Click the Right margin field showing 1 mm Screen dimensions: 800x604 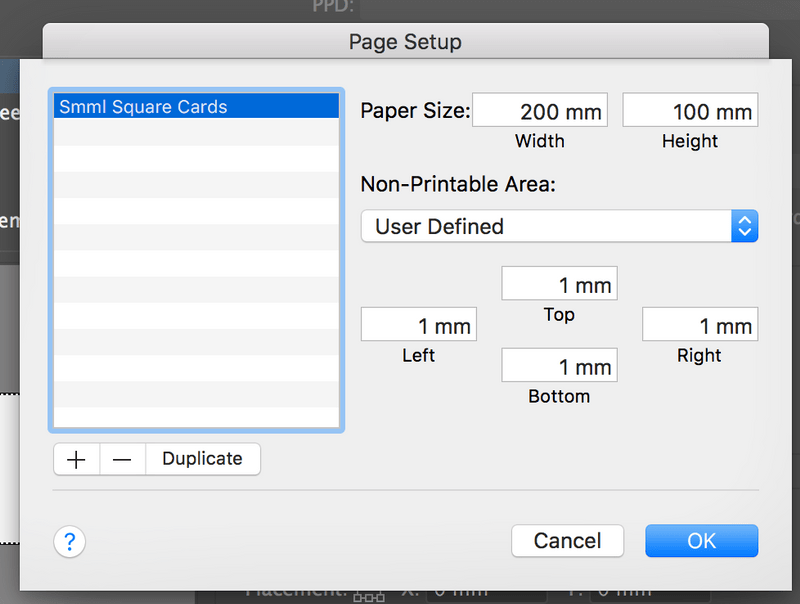pos(699,324)
